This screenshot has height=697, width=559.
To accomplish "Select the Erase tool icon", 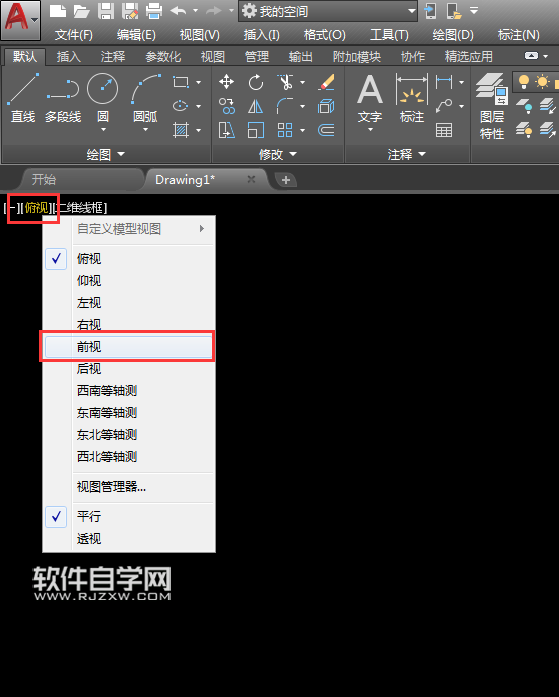I will 327,82.
